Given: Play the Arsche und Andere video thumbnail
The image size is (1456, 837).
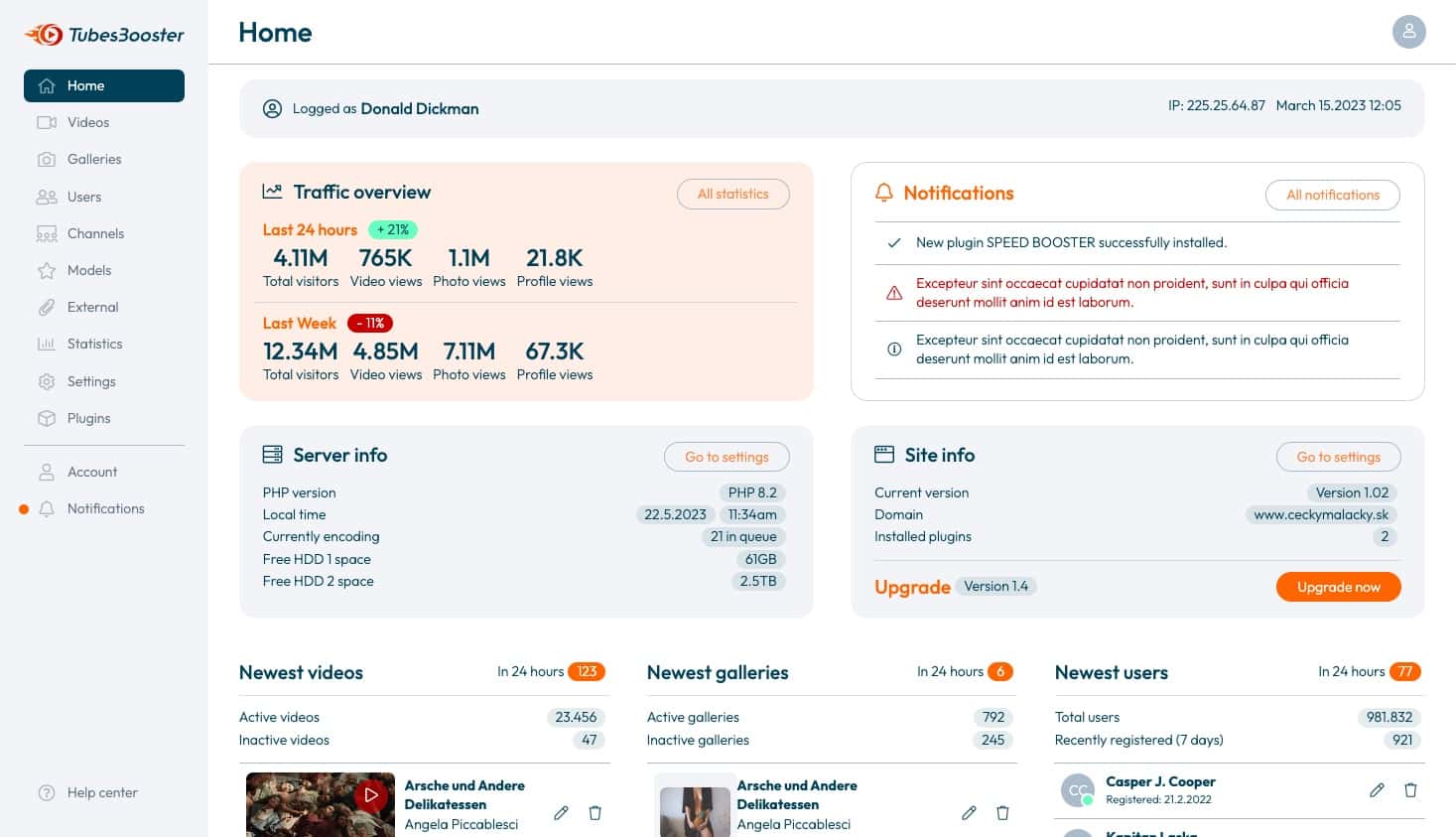Looking at the screenshot, I should 370,795.
